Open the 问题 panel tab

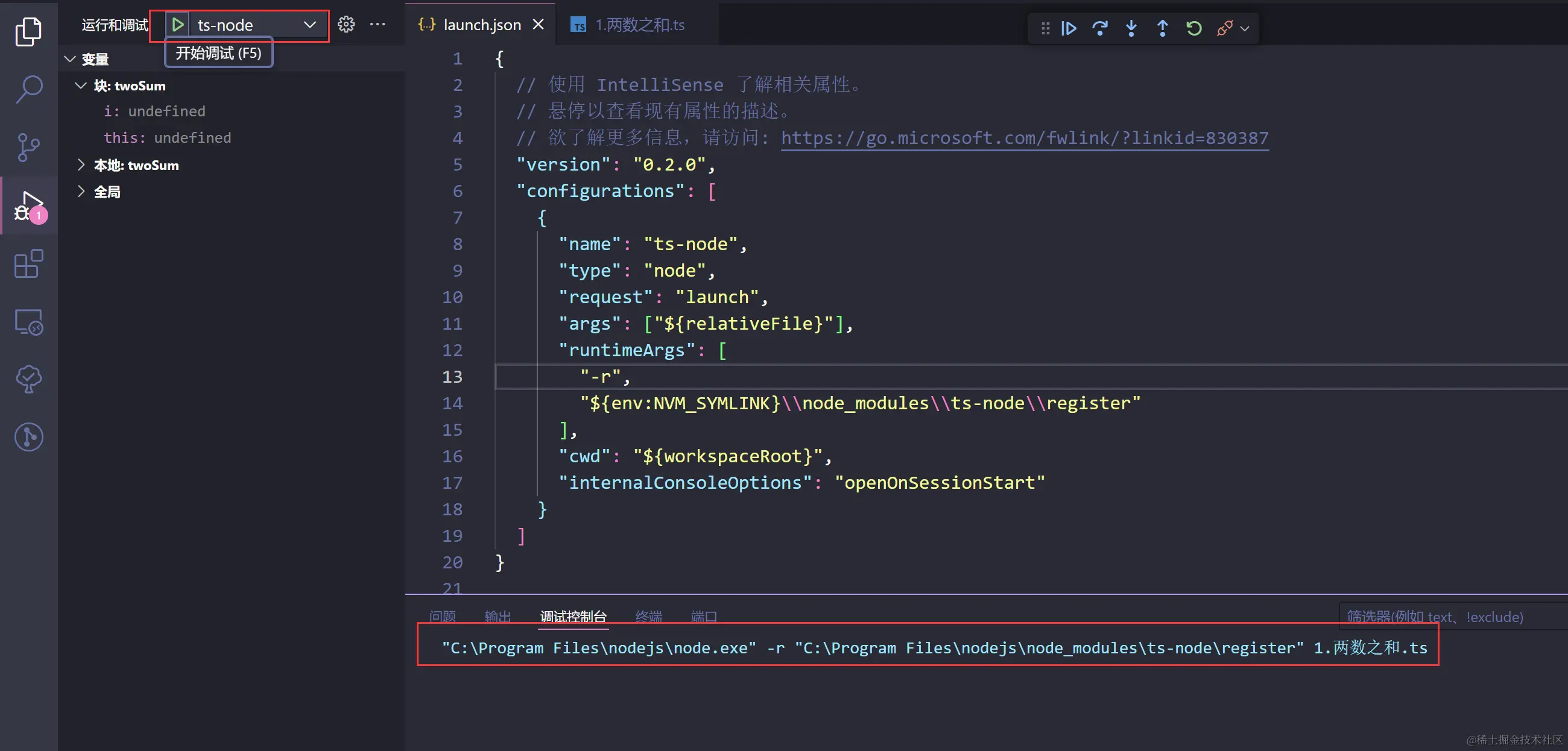pyautogui.click(x=442, y=616)
